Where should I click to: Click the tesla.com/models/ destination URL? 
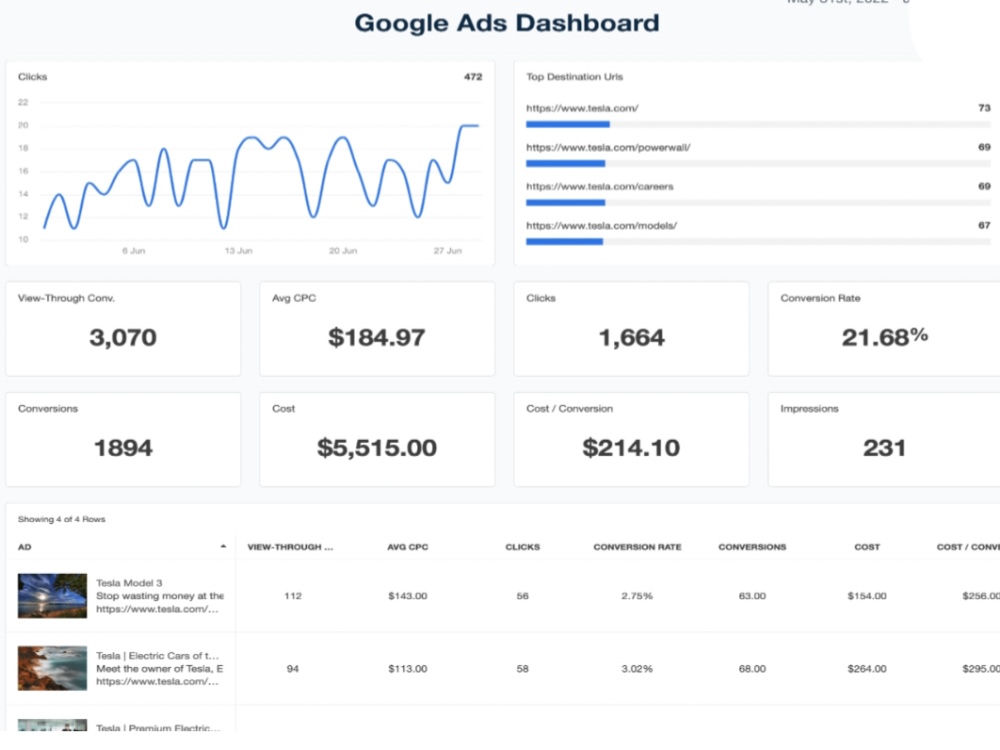click(601, 226)
